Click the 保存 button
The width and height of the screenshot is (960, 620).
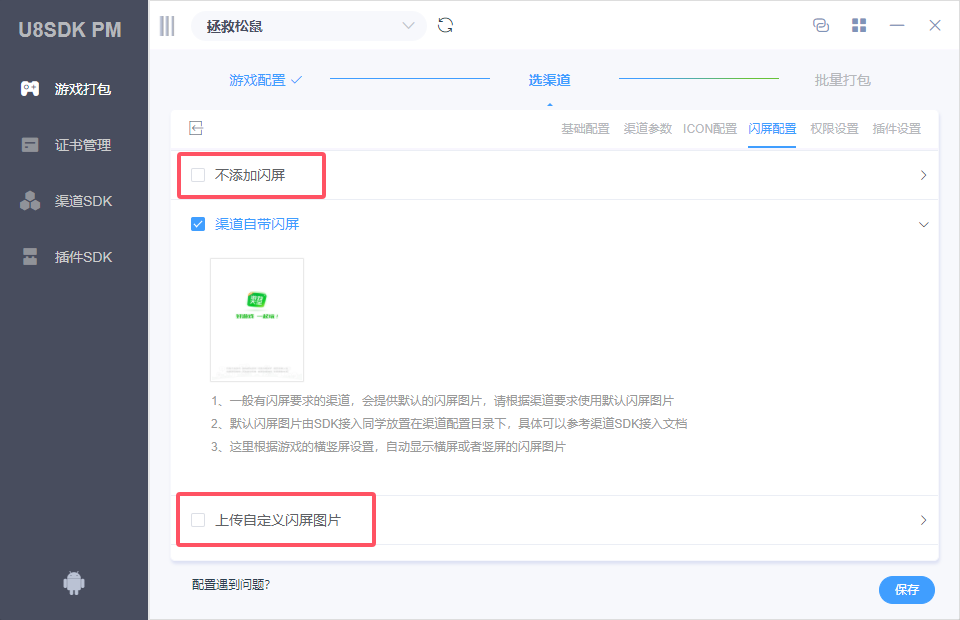(906, 589)
